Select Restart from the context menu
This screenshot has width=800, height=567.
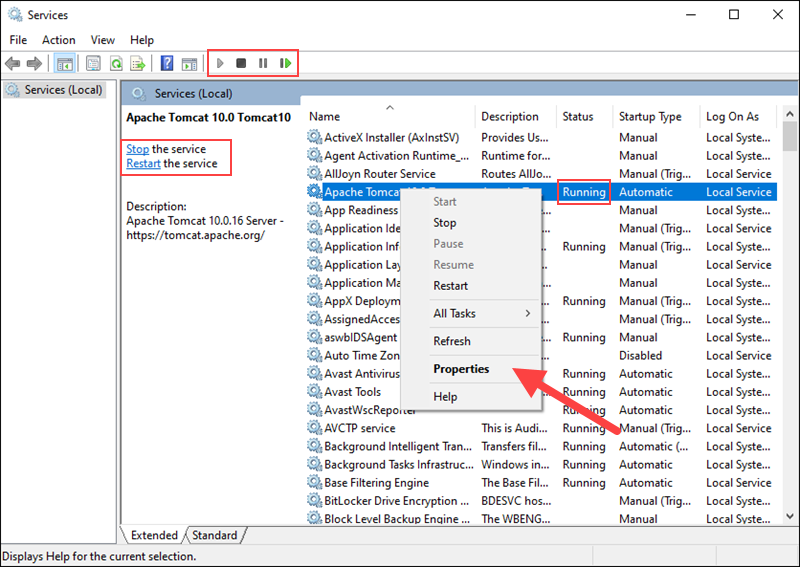click(x=450, y=286)
